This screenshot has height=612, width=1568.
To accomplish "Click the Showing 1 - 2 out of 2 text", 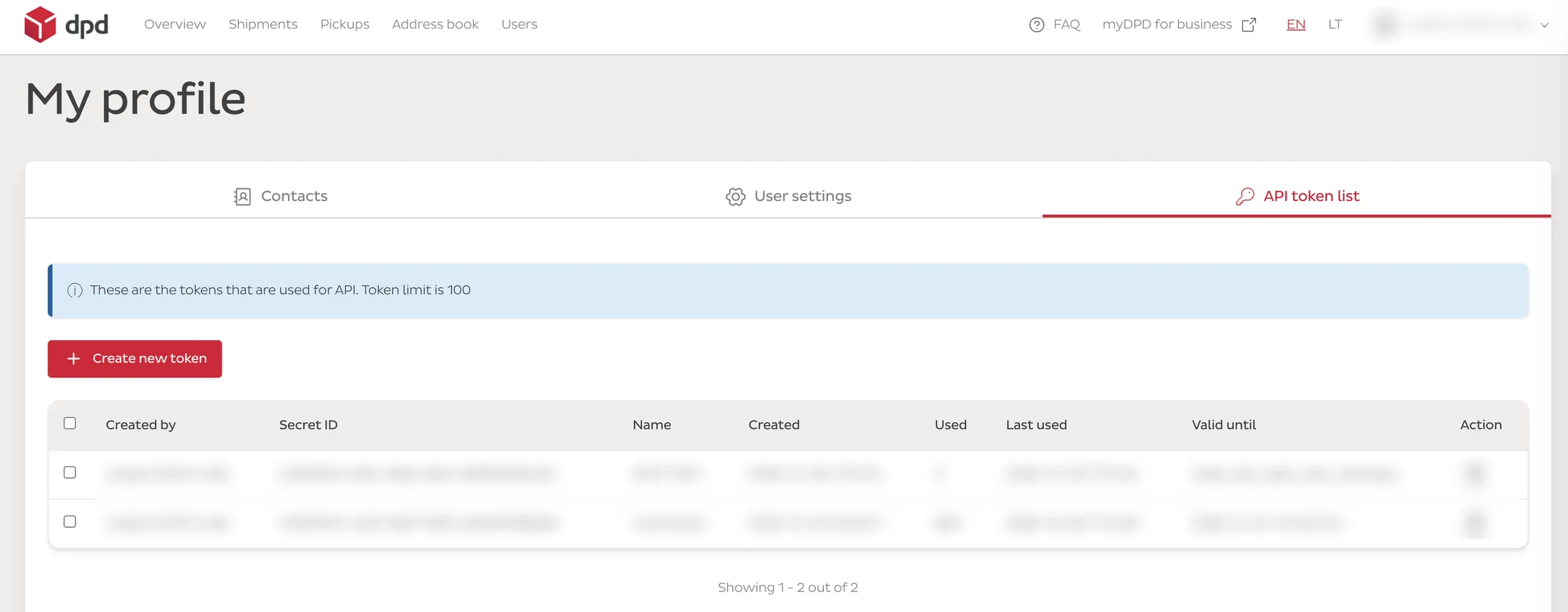I will 788,588.
